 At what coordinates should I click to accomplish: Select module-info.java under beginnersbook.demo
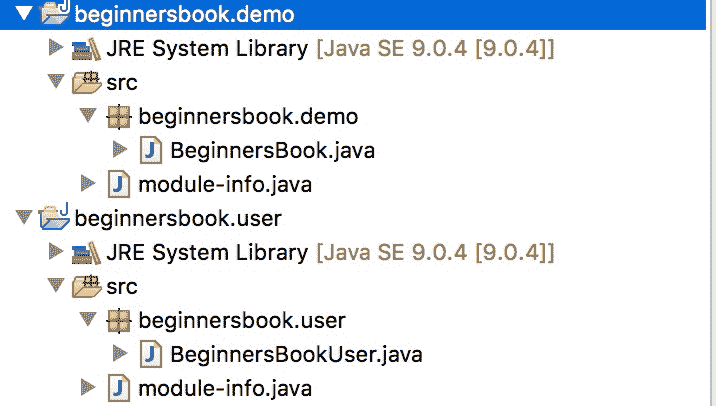(224, 184)
